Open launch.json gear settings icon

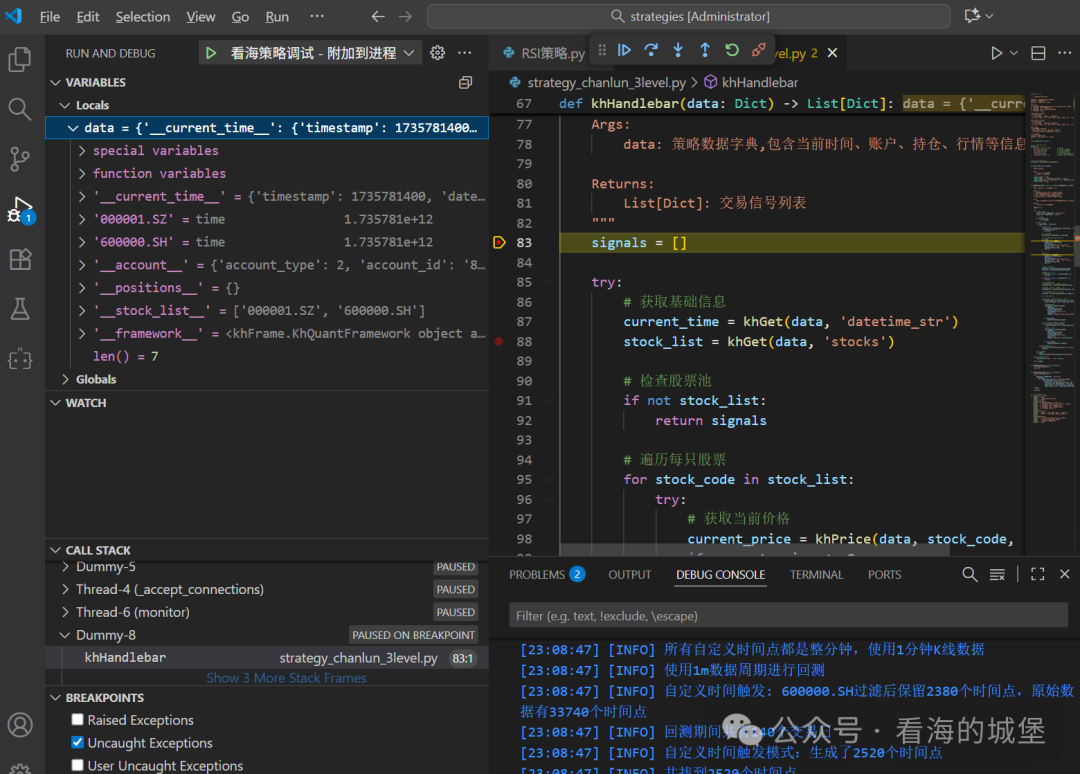[x=437, y=53]
